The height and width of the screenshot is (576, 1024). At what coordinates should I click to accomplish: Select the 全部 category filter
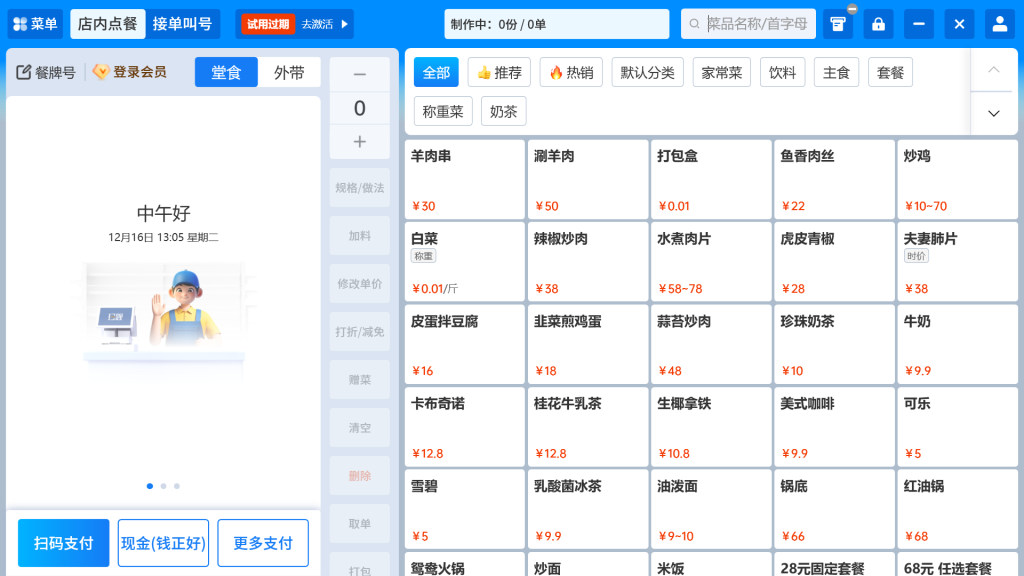pyautogui.click(x=436, y=72)
